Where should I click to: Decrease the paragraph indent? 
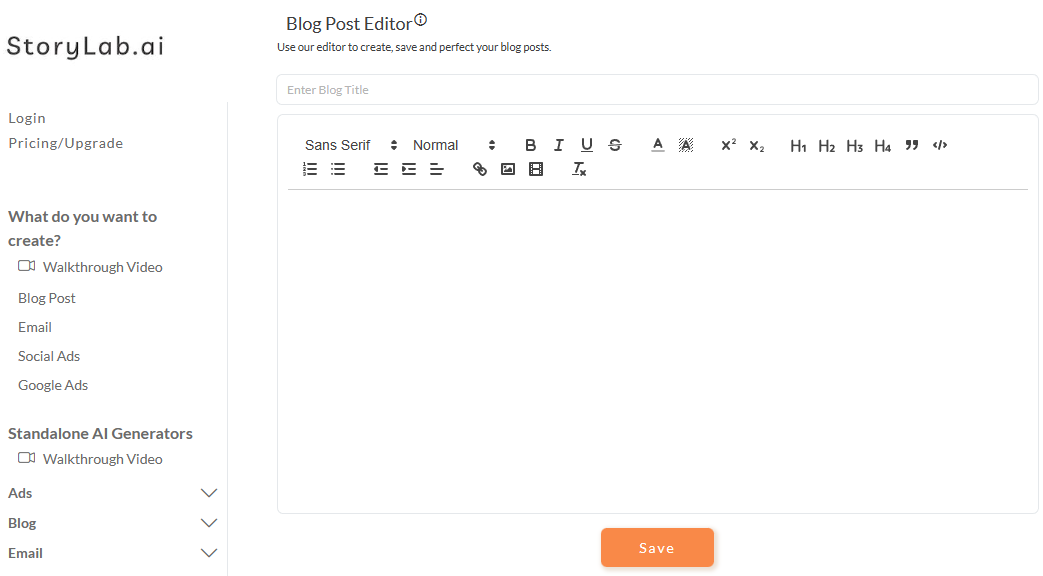point(380,169)
